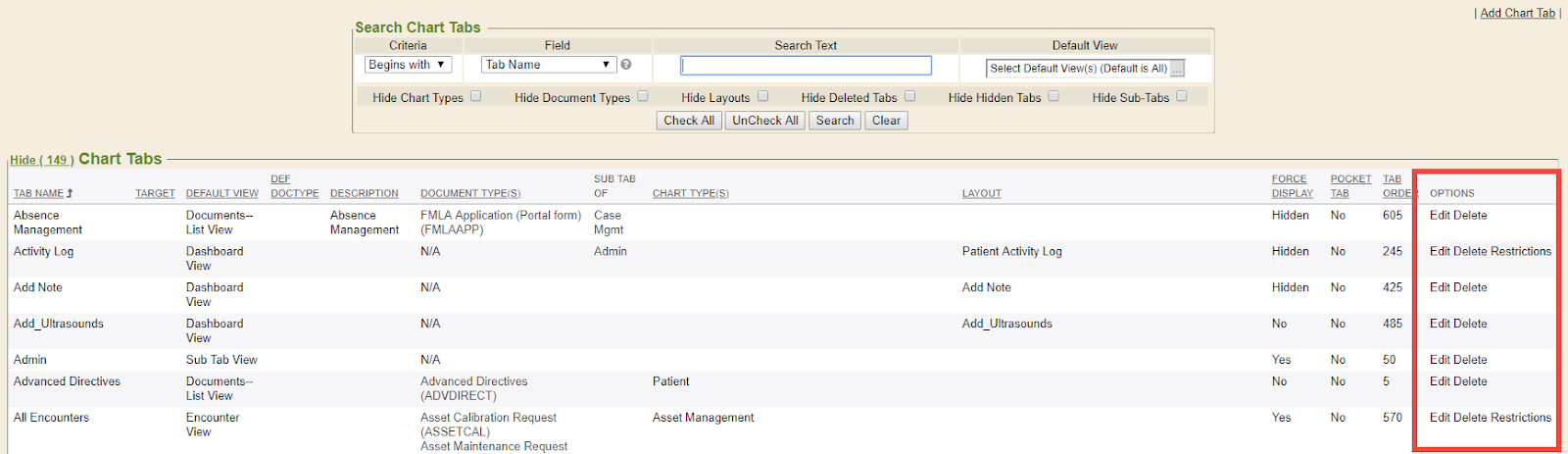Open the Default View selector ellipsis button
The image size is (1568, 454).
[1177, 69]
